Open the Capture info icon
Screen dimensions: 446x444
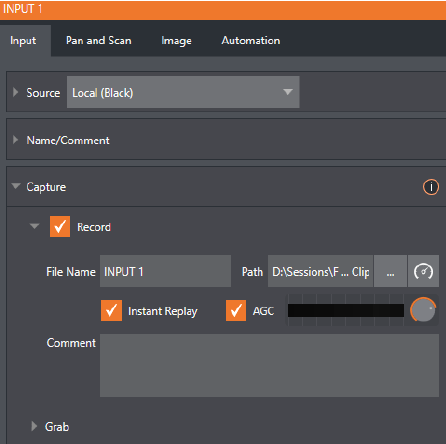pos(431,187)
